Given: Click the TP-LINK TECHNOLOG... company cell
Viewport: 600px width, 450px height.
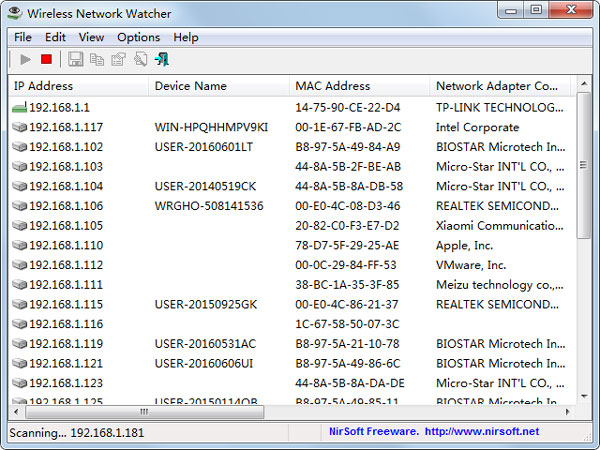Looking at the screenshot, I should tap(500, 108).
